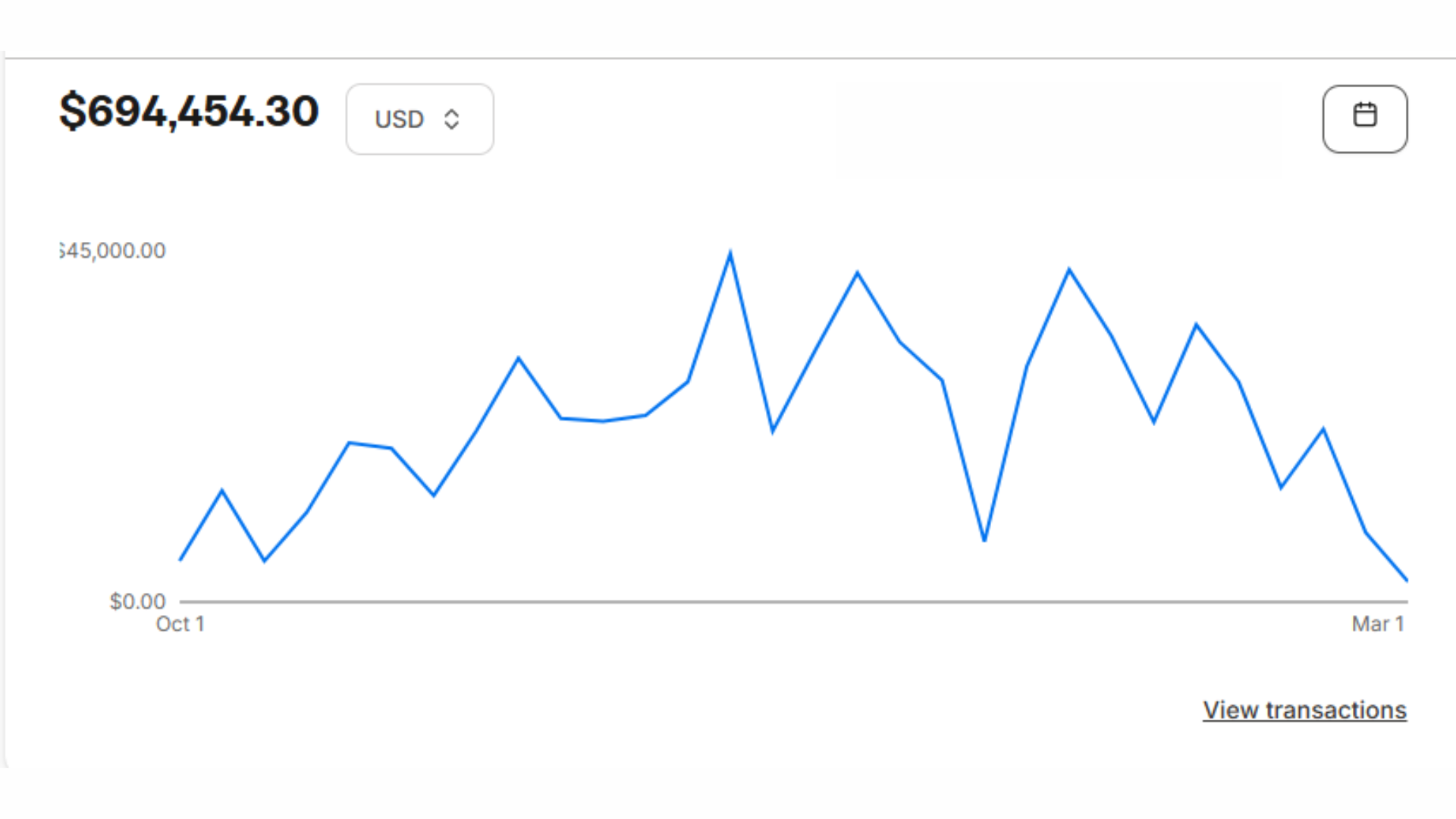Screen dimensions: 1456x819
Task: Click the Mar 1 x-axis label
Action: click(1378, 624)
